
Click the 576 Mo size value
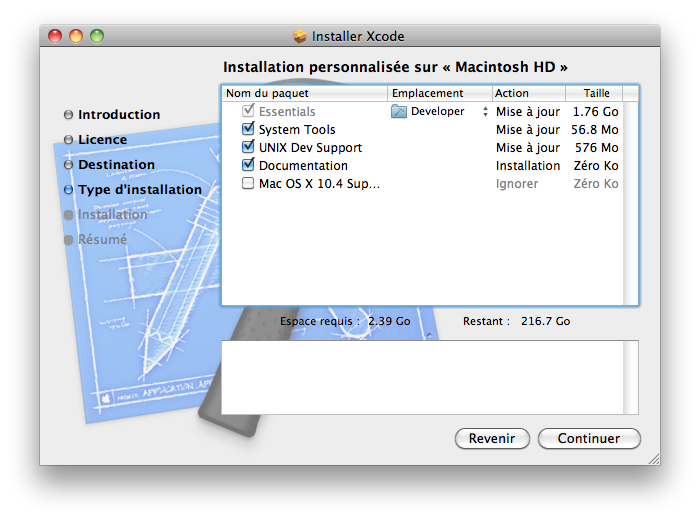pyautogui.click(x=596, y=148)
